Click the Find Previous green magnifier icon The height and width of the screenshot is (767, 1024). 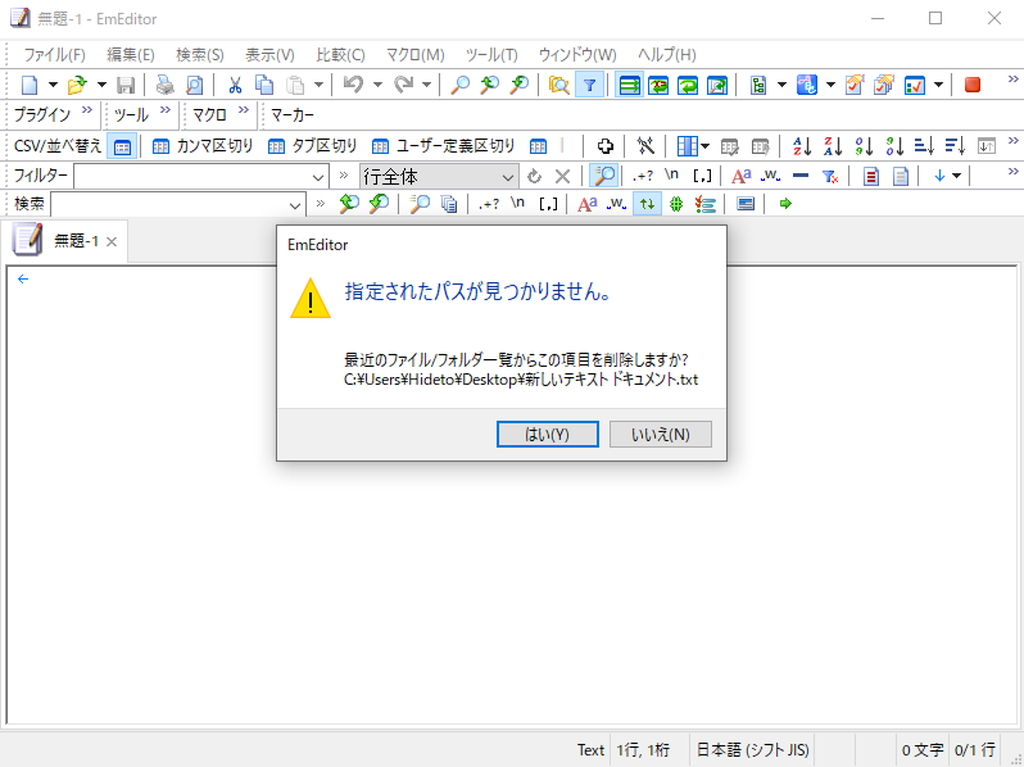(349, 204)
